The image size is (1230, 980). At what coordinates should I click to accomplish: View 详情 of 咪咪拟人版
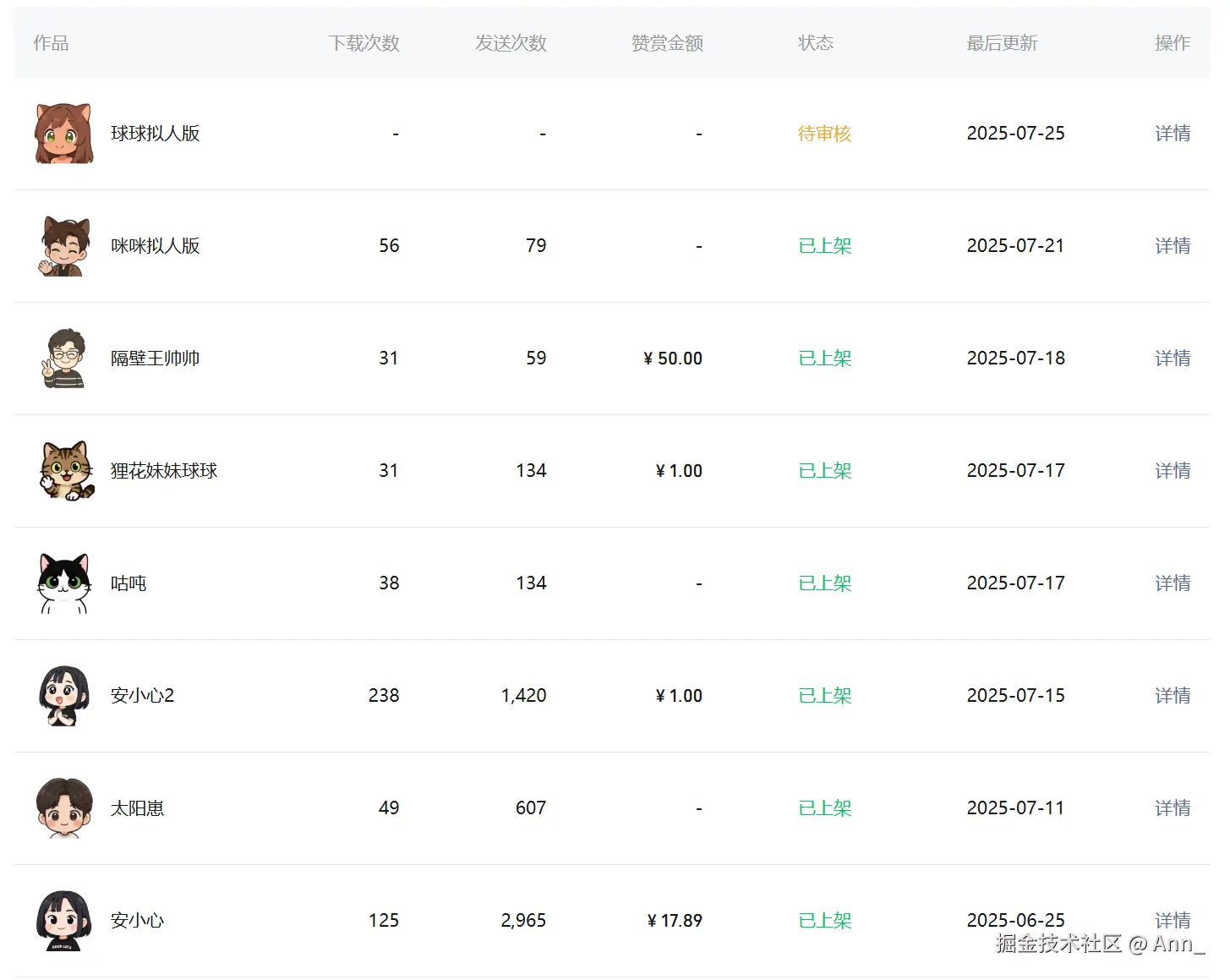1172,246
